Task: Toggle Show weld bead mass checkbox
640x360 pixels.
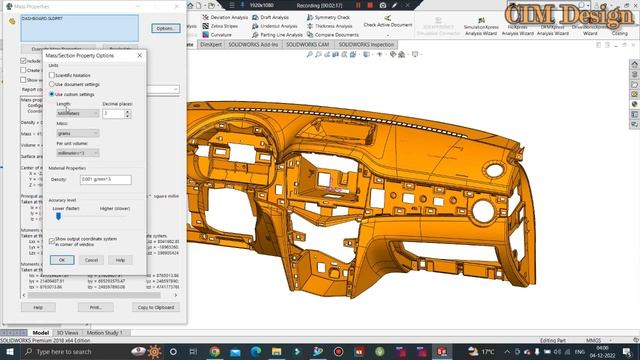Action: (23, 80)
